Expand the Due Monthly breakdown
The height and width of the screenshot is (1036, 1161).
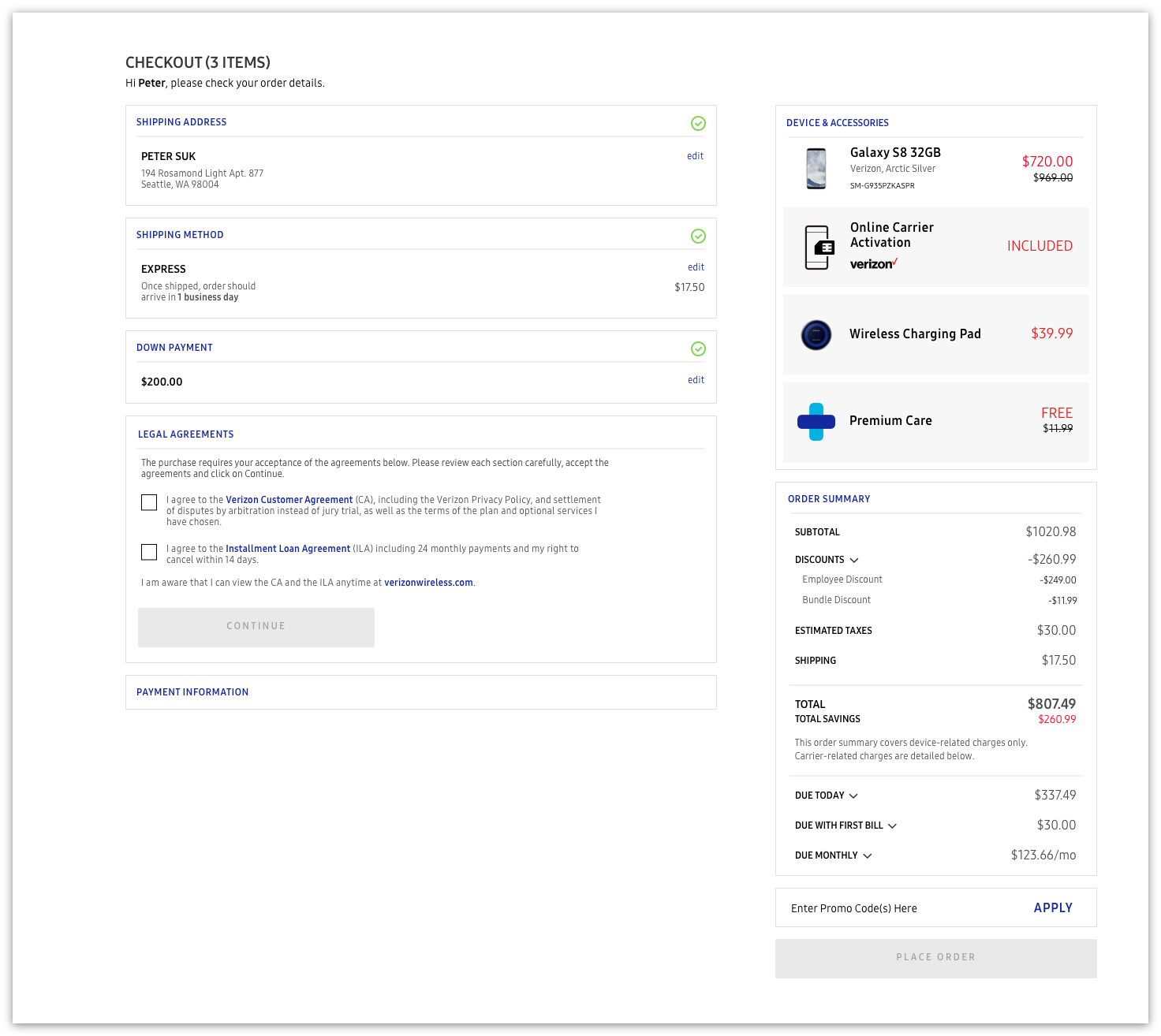868,855
